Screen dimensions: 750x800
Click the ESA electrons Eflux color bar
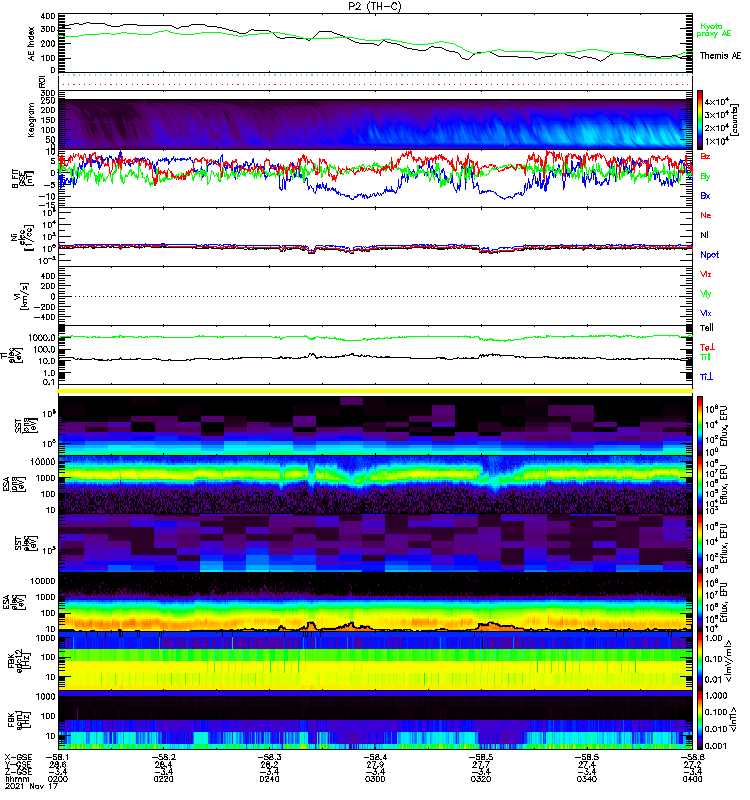[x=701, y=602]
